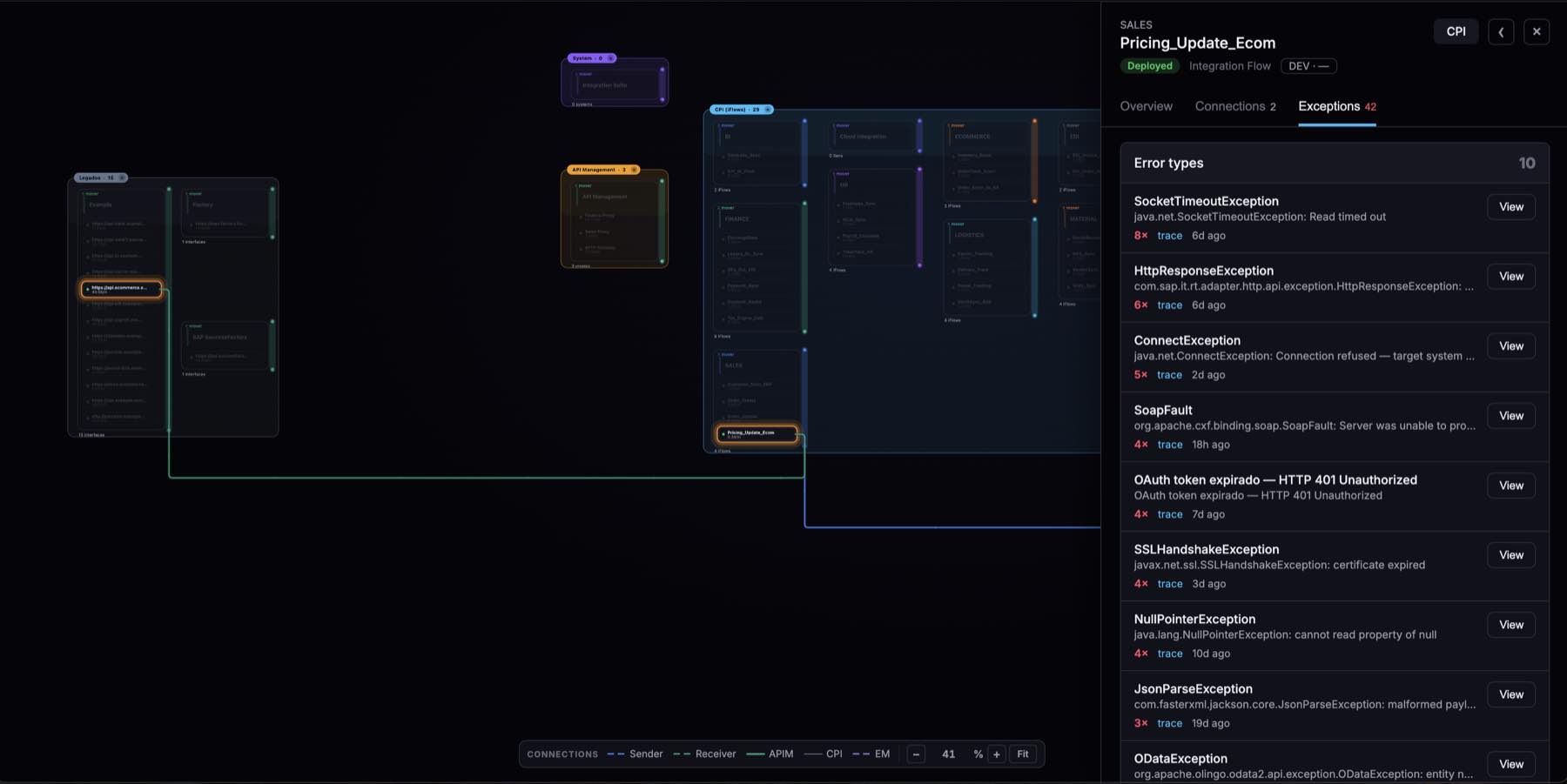
Task: Open the DEV environment selector pill
Action: coord(1308,66)
